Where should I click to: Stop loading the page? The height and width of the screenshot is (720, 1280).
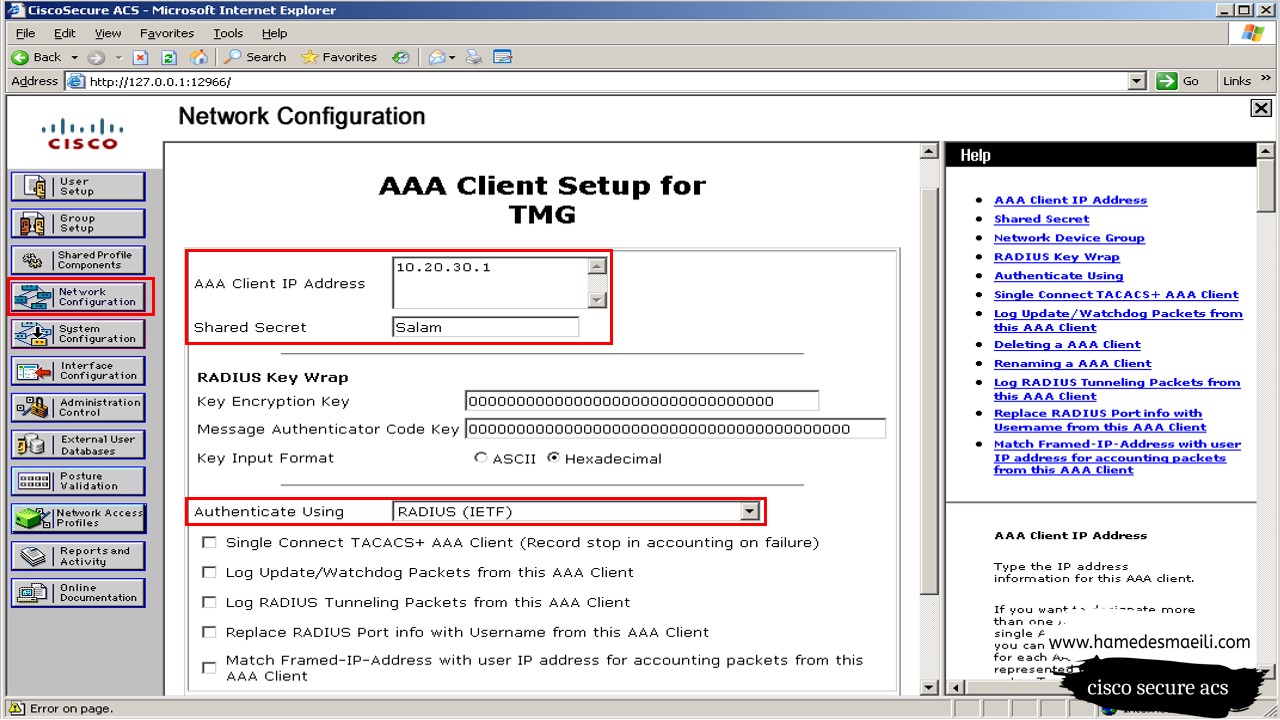coord(141,57)
